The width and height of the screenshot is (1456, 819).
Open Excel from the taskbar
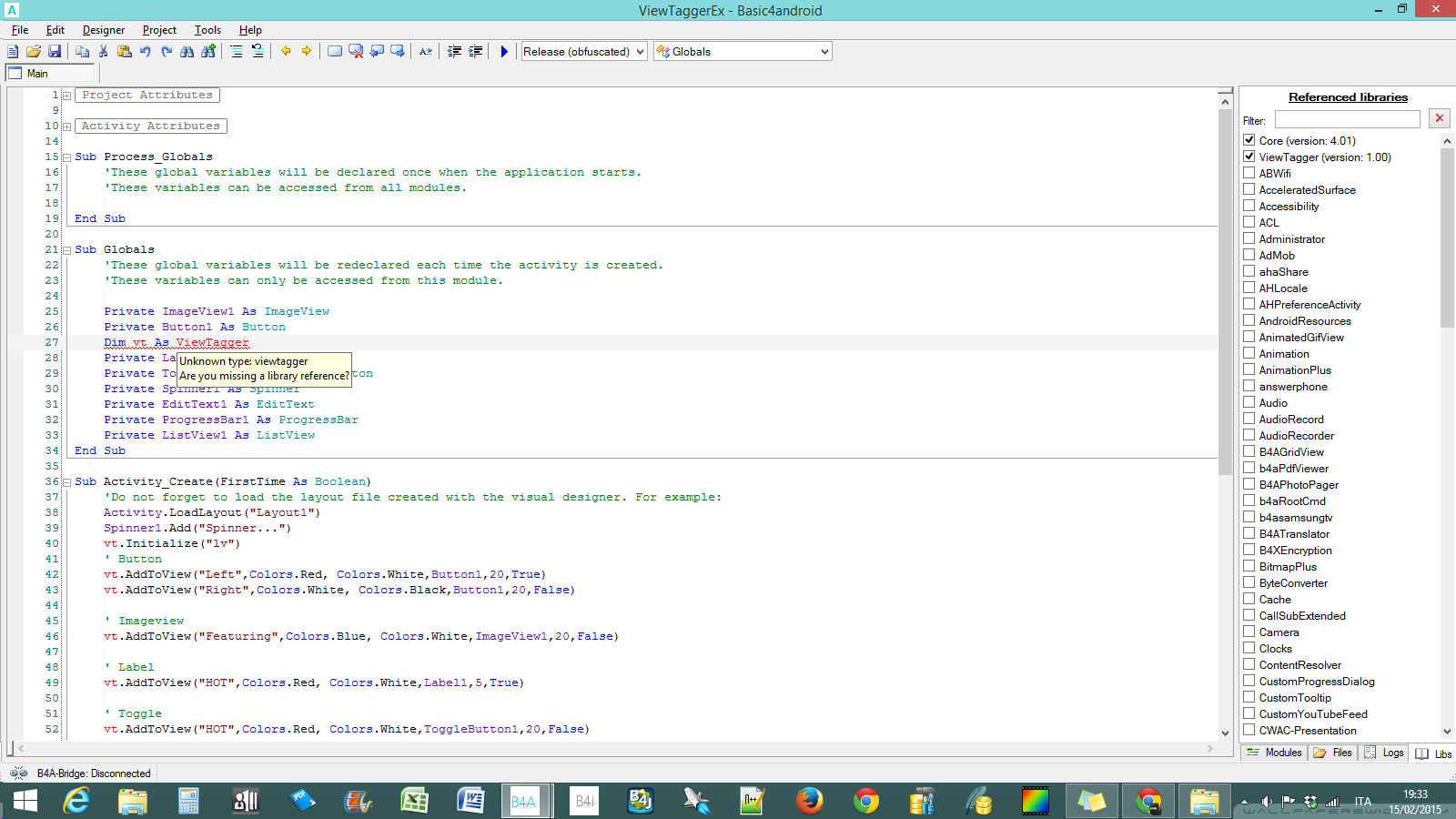pyautogui.click(x=415, y=801)
